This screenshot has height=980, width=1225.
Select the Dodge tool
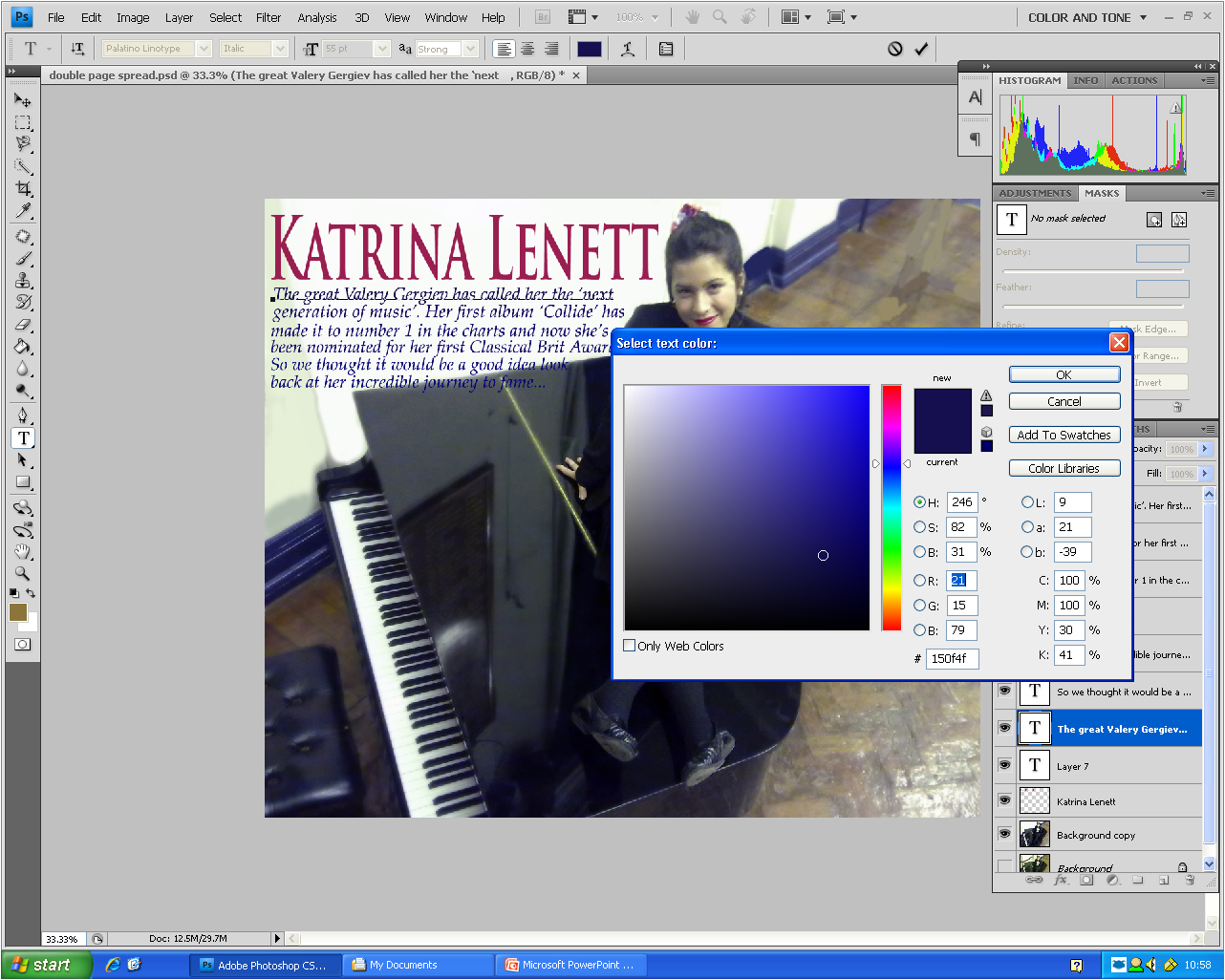click(x=23, y=390)
